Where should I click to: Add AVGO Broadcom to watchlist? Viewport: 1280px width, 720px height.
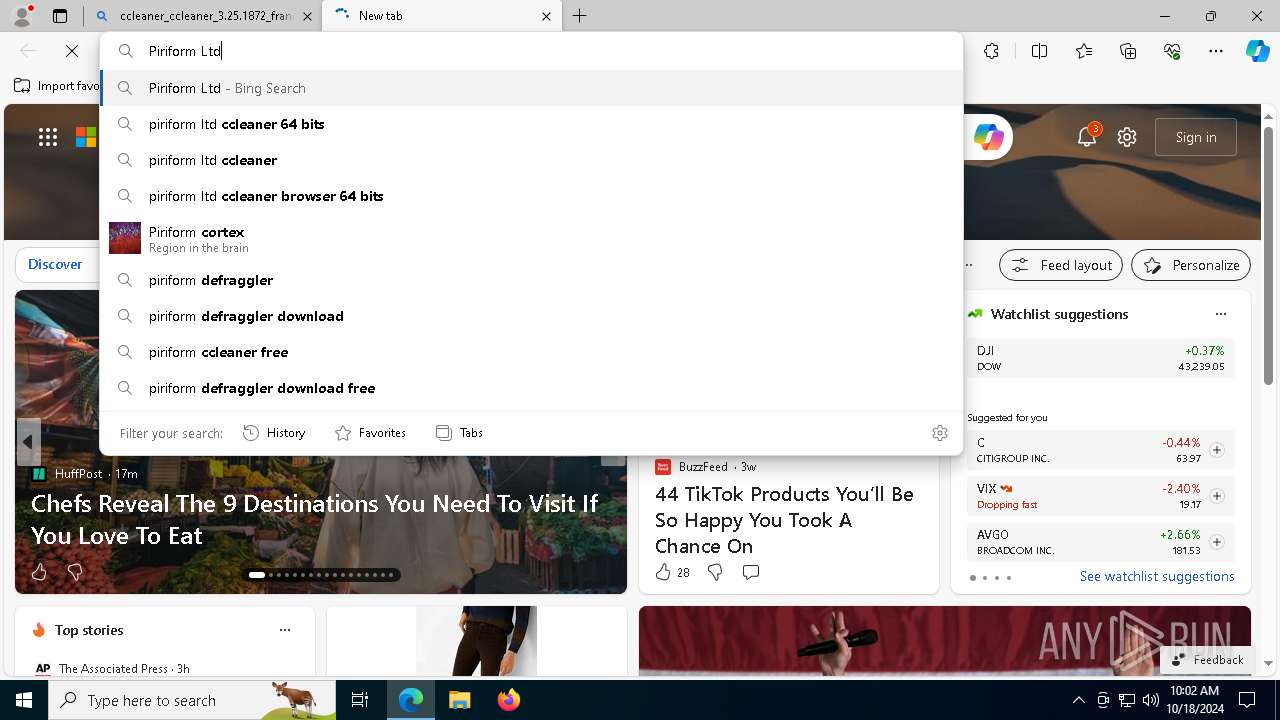[x=1217, y=542]
